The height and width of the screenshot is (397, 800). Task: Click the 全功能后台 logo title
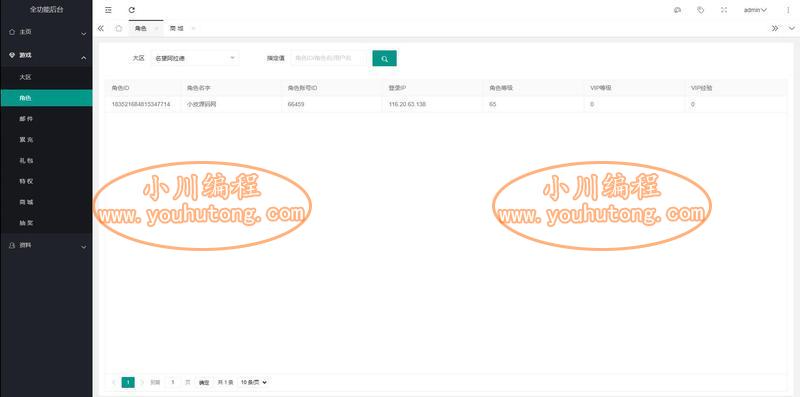46,10
